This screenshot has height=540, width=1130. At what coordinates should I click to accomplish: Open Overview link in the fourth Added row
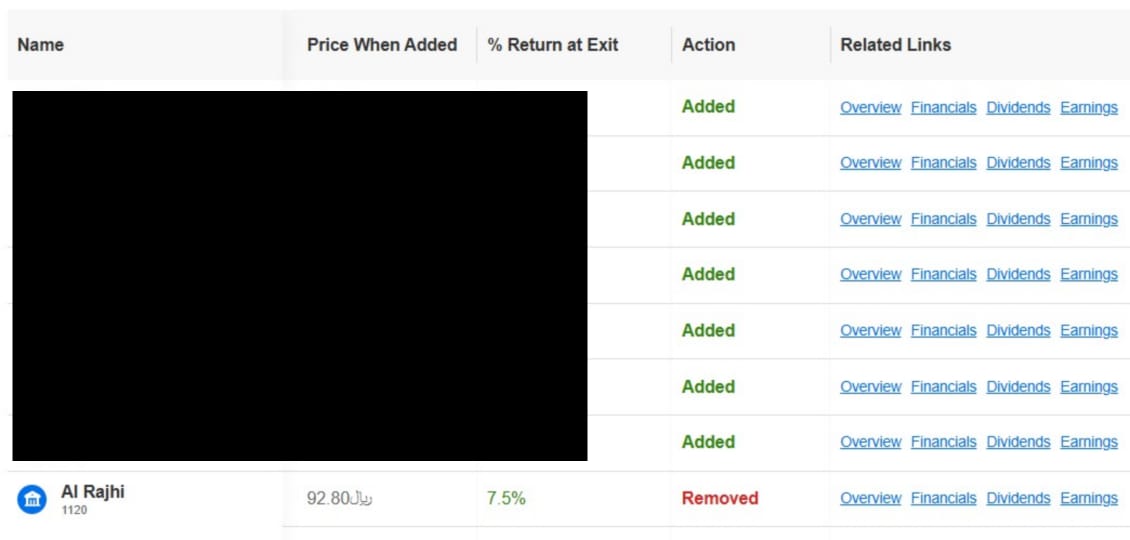pos(871,275)
